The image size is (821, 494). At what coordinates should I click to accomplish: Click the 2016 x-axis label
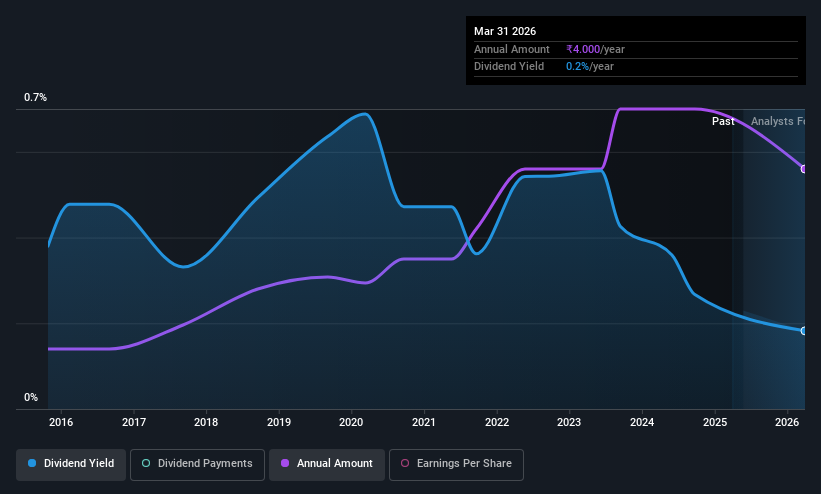click(61, 422)
